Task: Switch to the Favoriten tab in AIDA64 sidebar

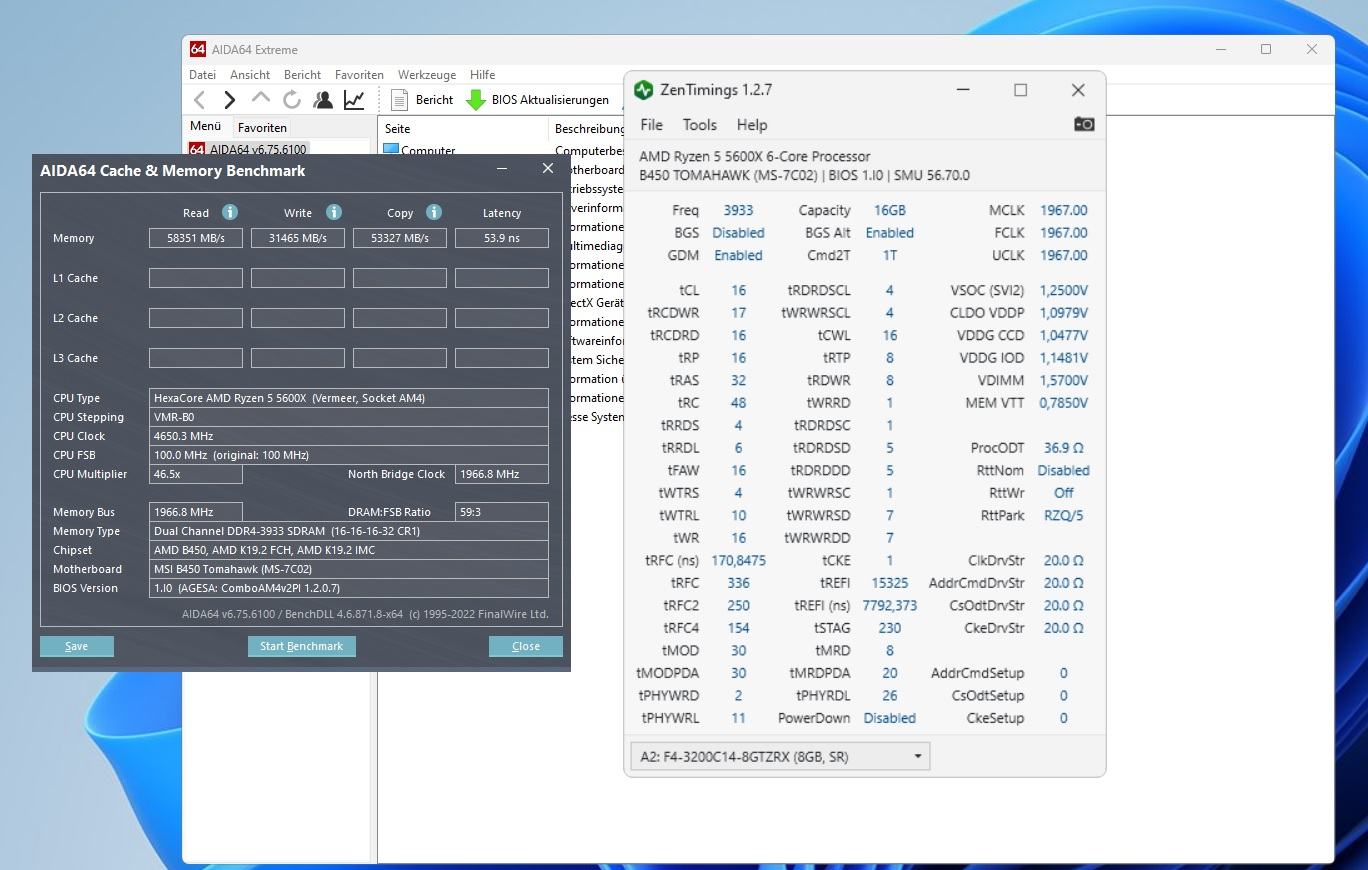Action: tap(262, 127)
